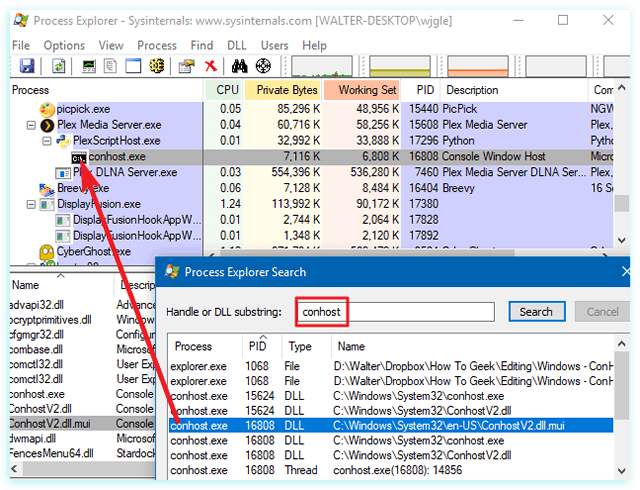The width and height of the screenshot is (640, 490).
Task: Open the Users menu
Action: click(274, 45)
